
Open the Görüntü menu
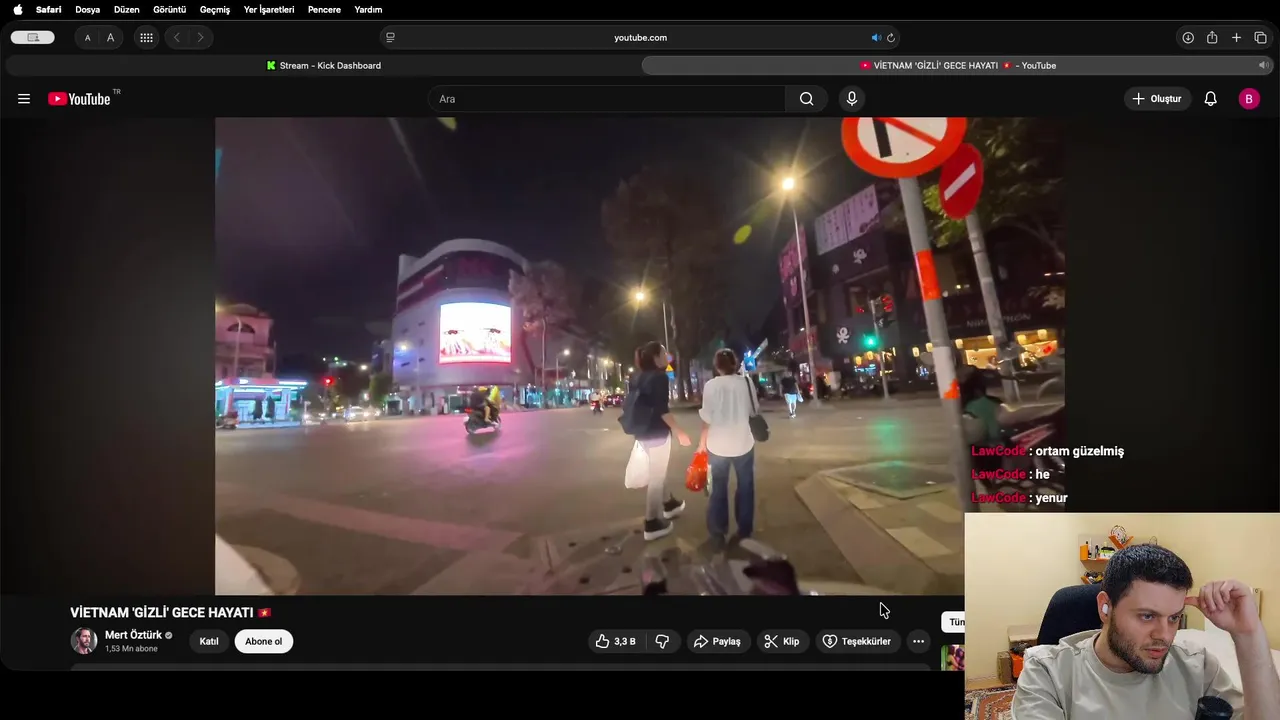(169, 9)
